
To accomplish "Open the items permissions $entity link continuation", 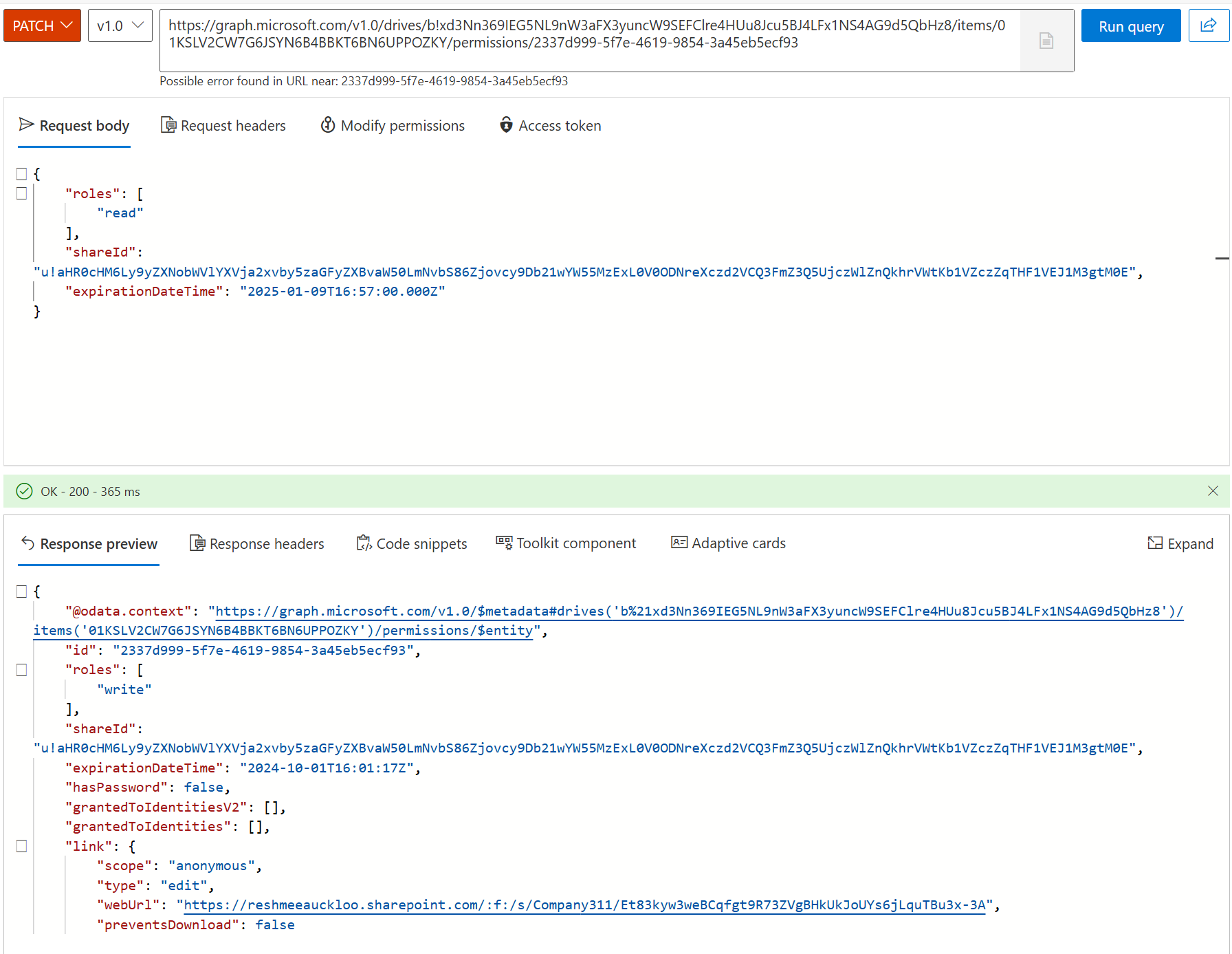I will [283, 631].
